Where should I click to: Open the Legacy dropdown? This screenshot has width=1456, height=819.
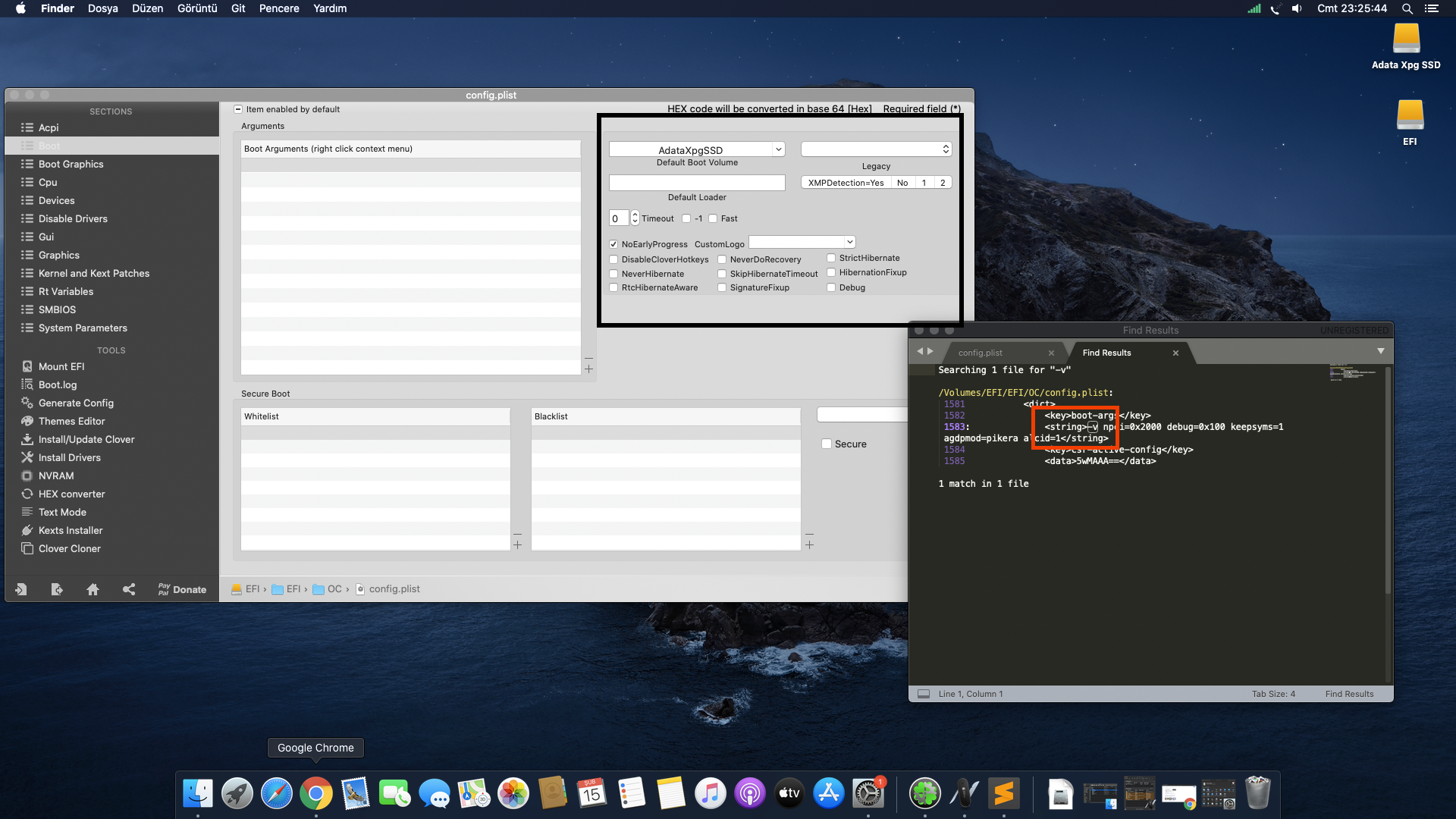(x=876, y=149)
